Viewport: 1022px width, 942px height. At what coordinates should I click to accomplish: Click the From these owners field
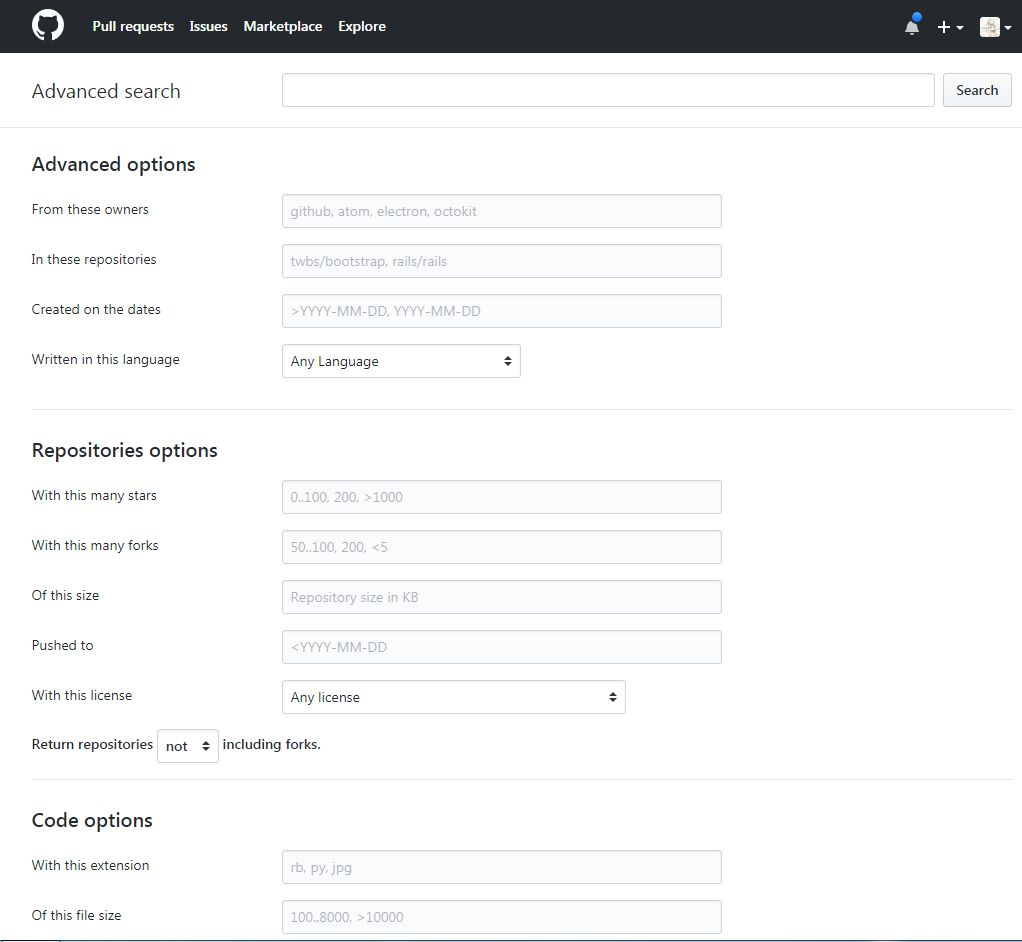click(x=502, y=211)
